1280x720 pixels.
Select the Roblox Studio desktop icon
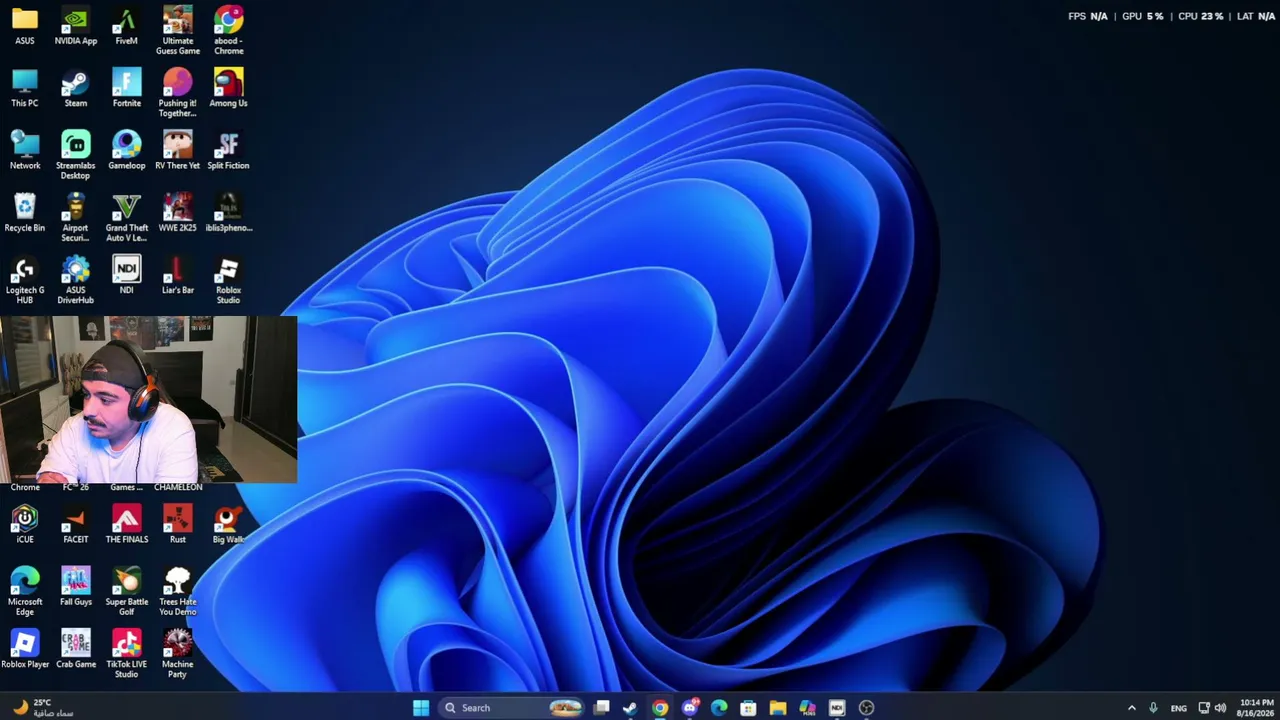click(x=228, y=280)
